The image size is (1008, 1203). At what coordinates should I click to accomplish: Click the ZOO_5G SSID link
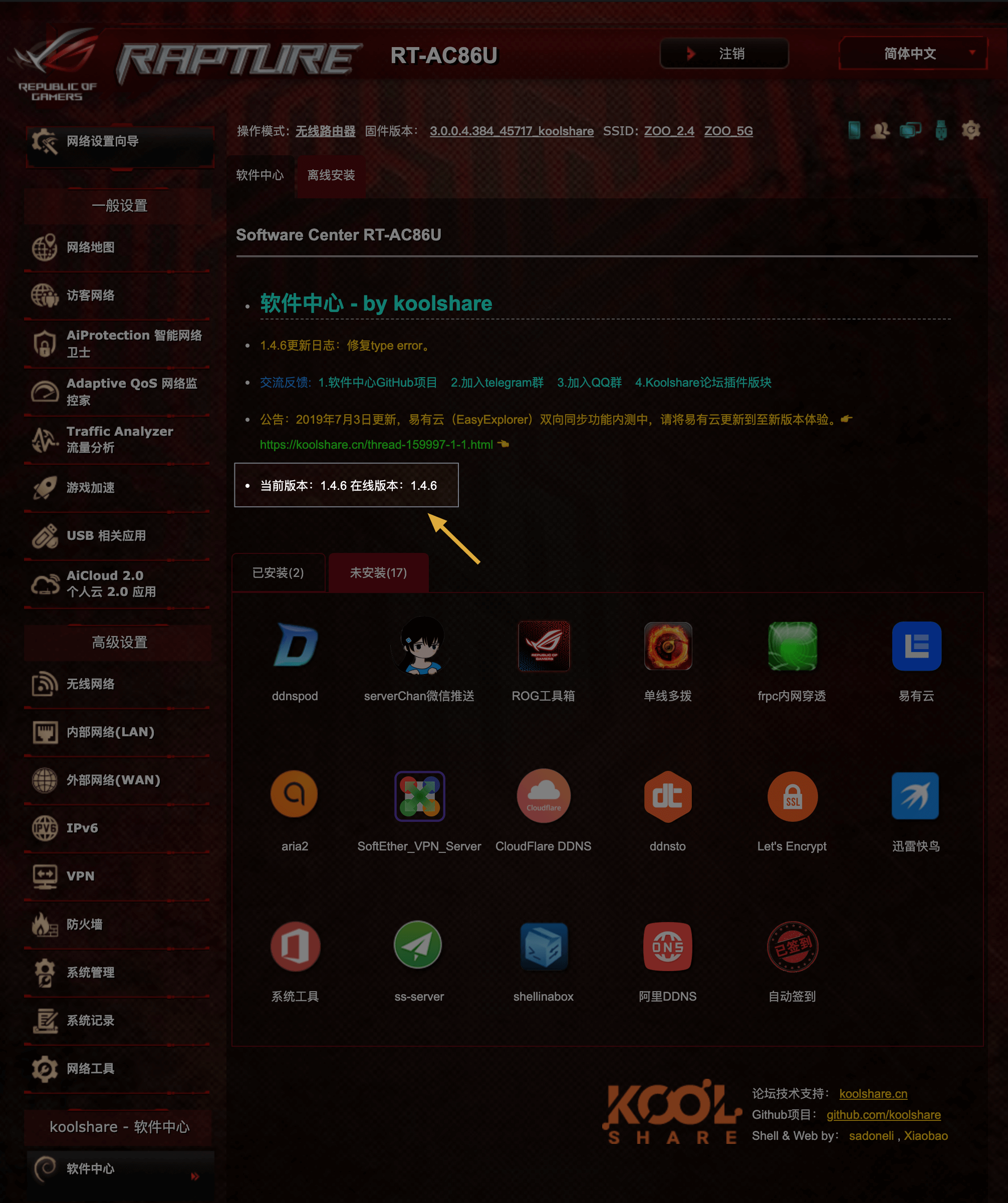pyautogui.click(x=728, y=131)
